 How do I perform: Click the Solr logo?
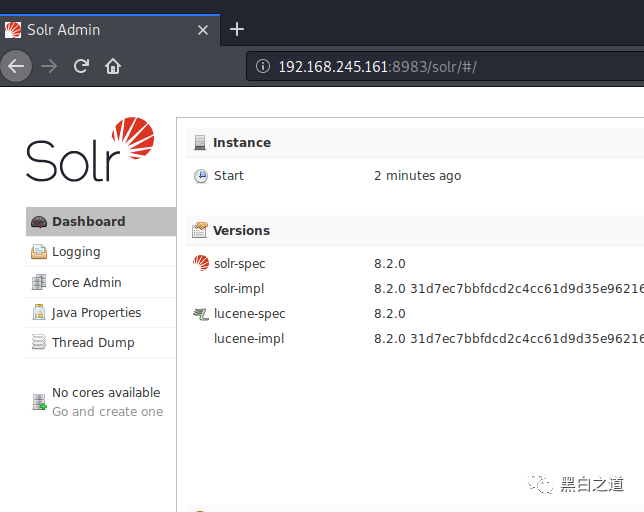[x=90, y=149]
